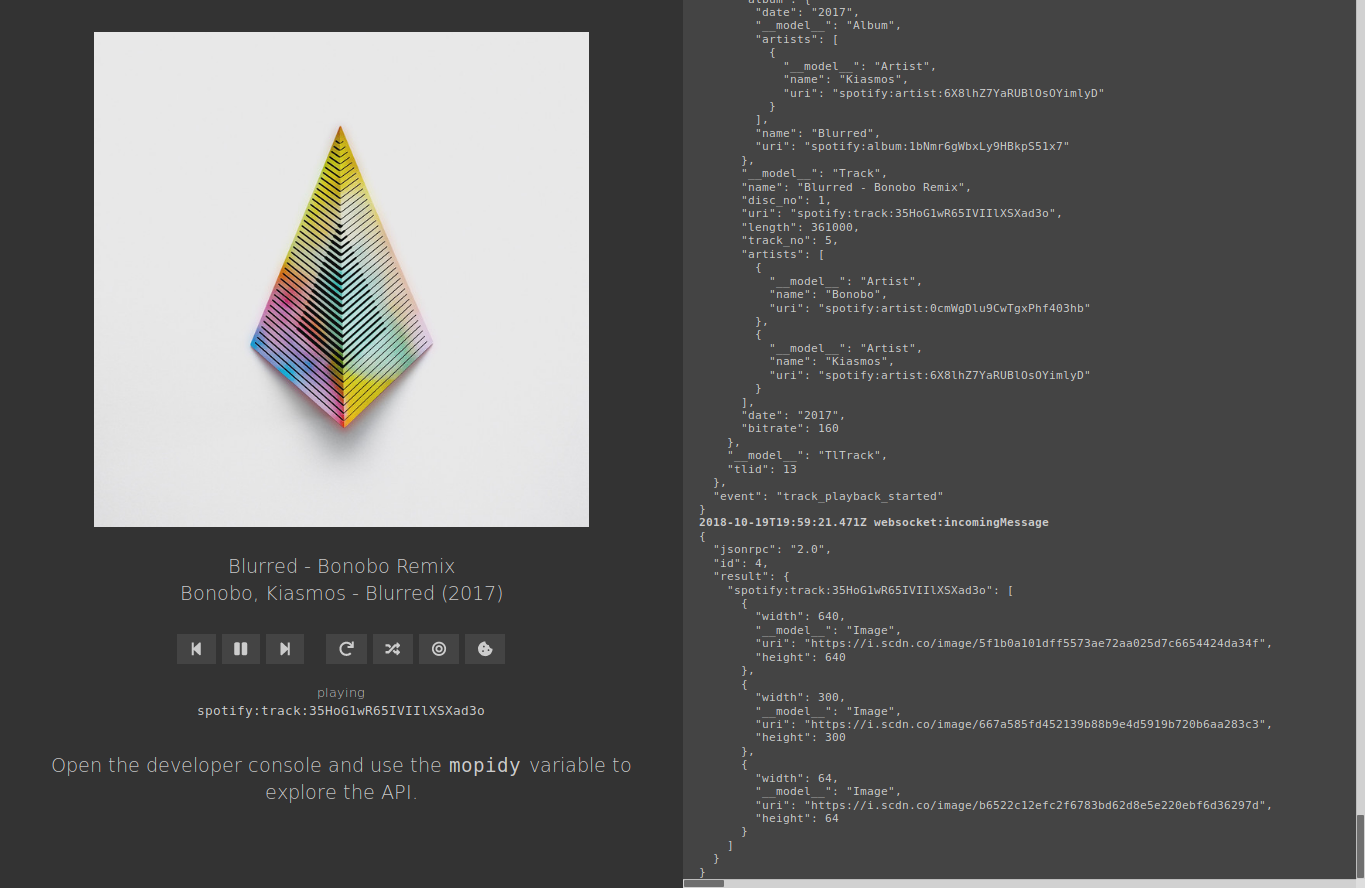Click the '"event": "track_playback_started"' line
The width and height of the screenshot is (1365, 888).
click(x=828, y=496)
